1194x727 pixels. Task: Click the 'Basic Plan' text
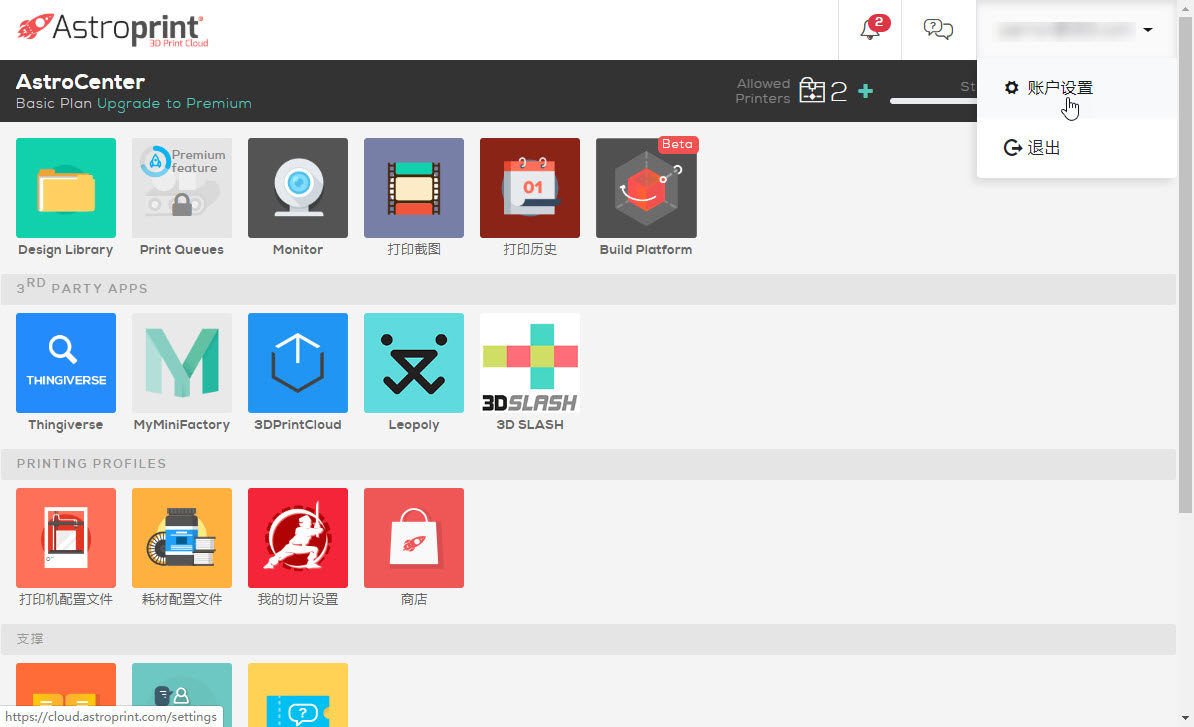point(53,104)
